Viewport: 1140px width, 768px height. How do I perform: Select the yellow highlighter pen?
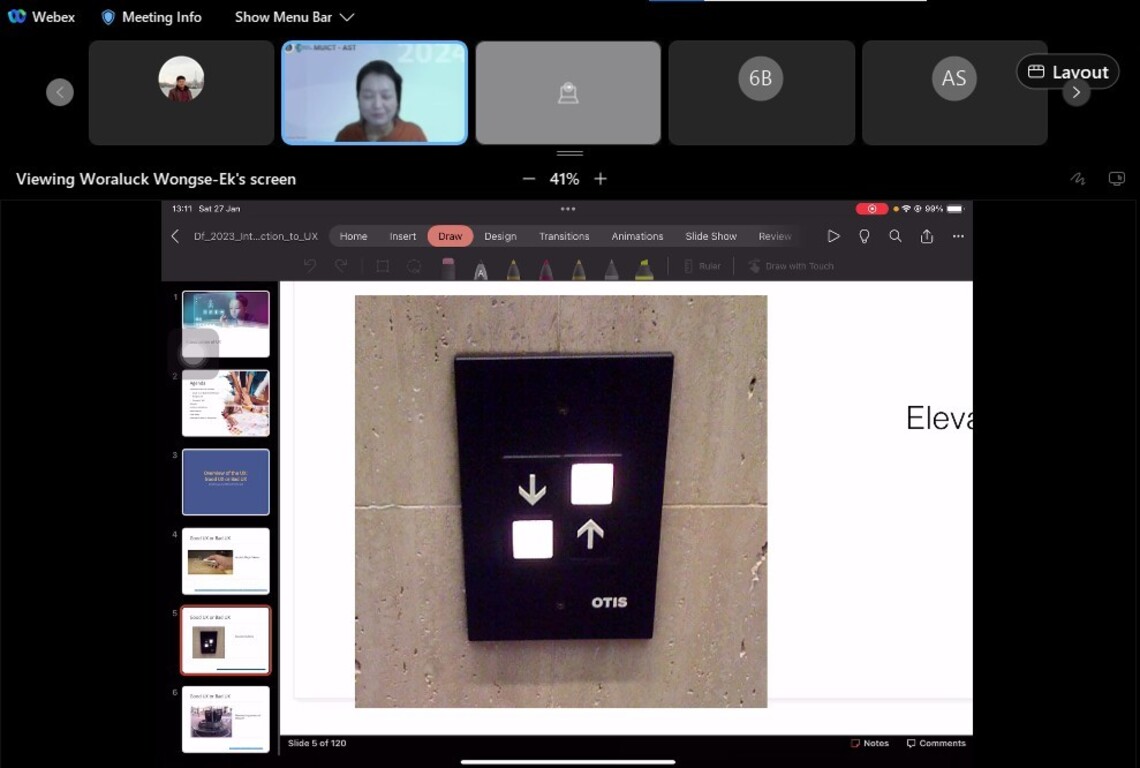pyautogui.click(x=644, y=268)
